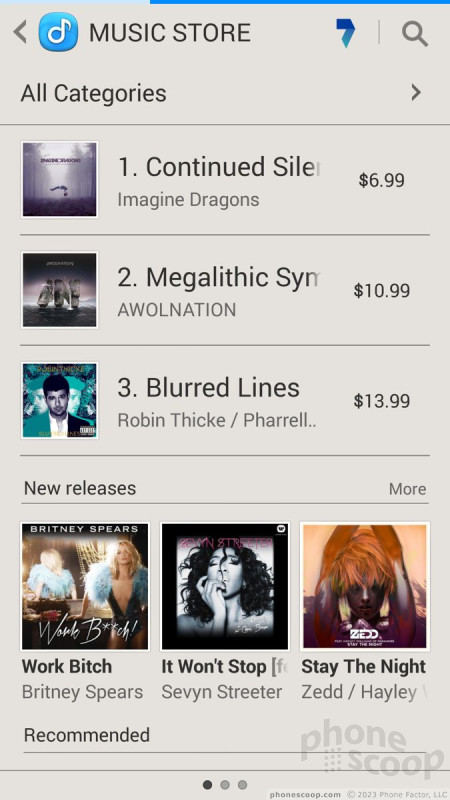This screenshot has height=800, width=450.
Task: Open Britney Spears Work Bitch cover
Action: coord(85,586)
